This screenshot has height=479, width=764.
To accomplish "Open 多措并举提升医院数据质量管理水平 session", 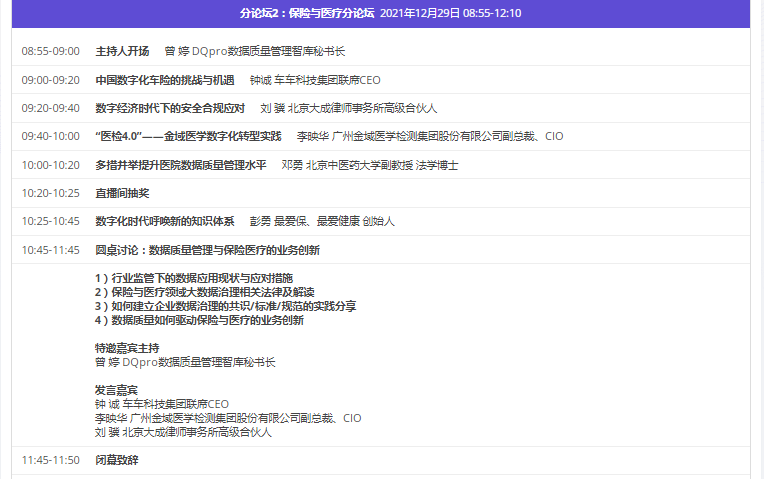I will [181, 165].
